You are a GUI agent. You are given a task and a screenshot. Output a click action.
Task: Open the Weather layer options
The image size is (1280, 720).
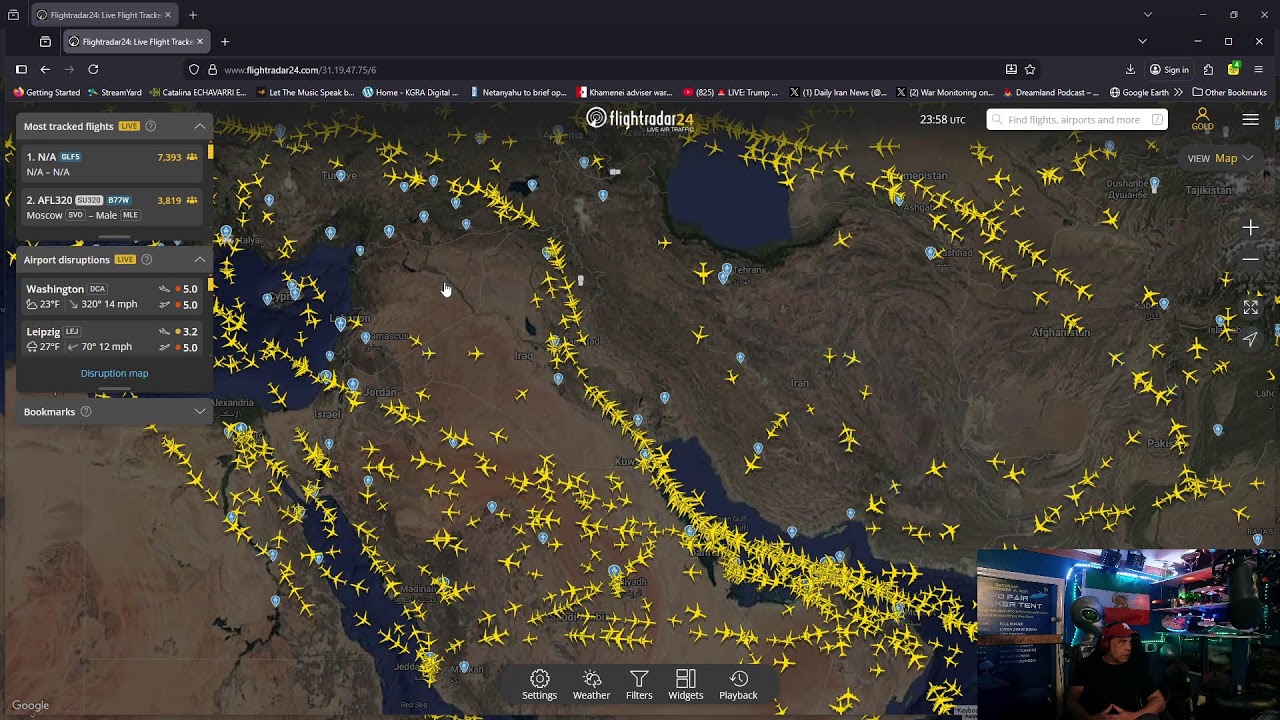591,685
